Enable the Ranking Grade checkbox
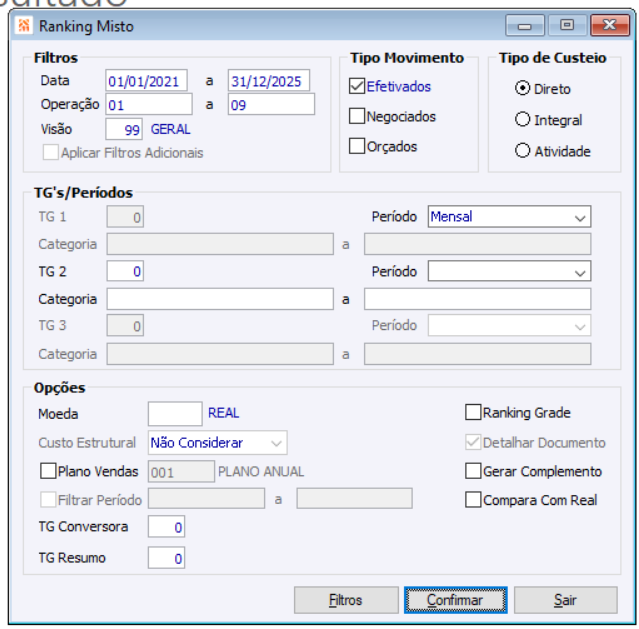This screenshot has height=629, width=639. click(473, 412)
